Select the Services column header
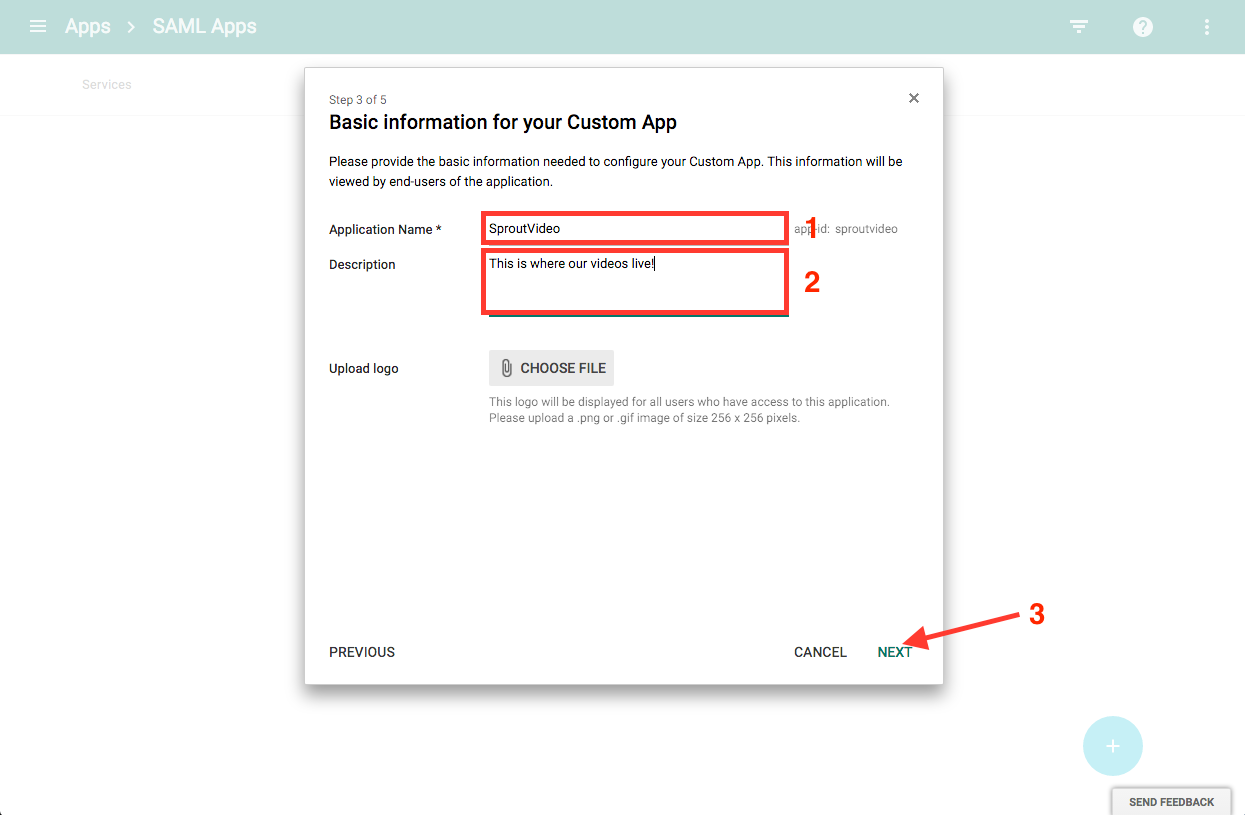Image resolution: width=1245 pixels, height=815 pixels. tap(107, 85)
